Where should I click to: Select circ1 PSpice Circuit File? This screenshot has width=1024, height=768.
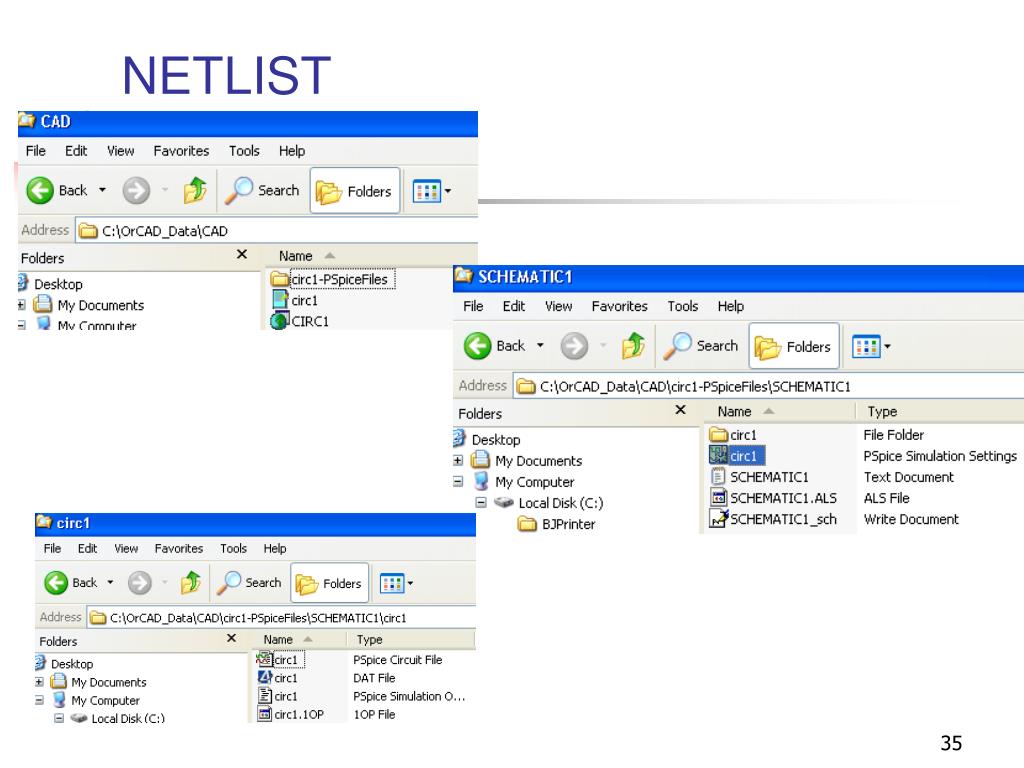(x=280, y=660)
